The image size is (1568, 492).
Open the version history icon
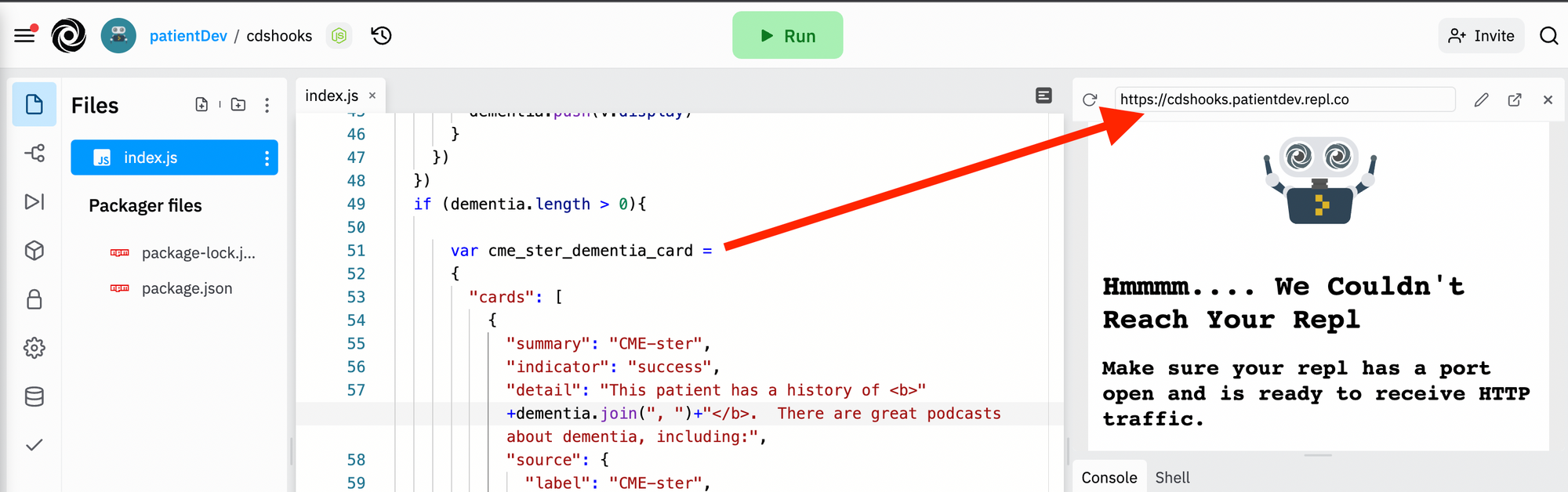click(x=382, y=35)
